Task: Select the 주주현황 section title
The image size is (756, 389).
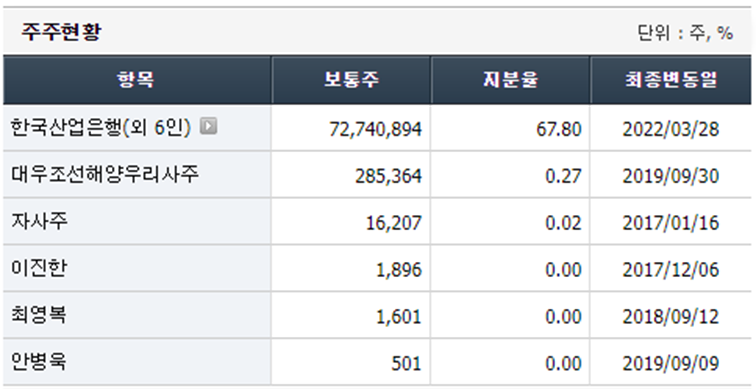Action: 61,32
